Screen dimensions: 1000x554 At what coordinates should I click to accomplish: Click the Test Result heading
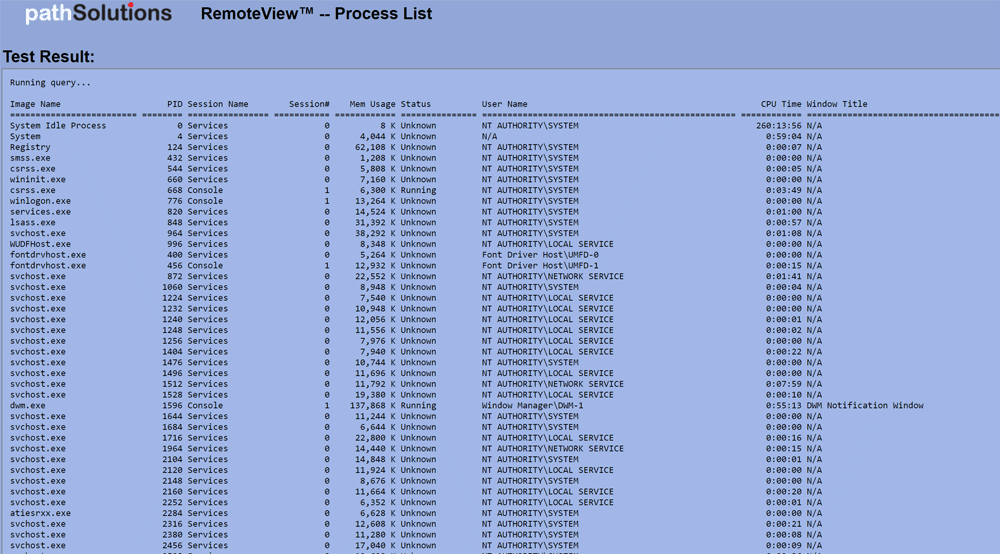[49, 57]
